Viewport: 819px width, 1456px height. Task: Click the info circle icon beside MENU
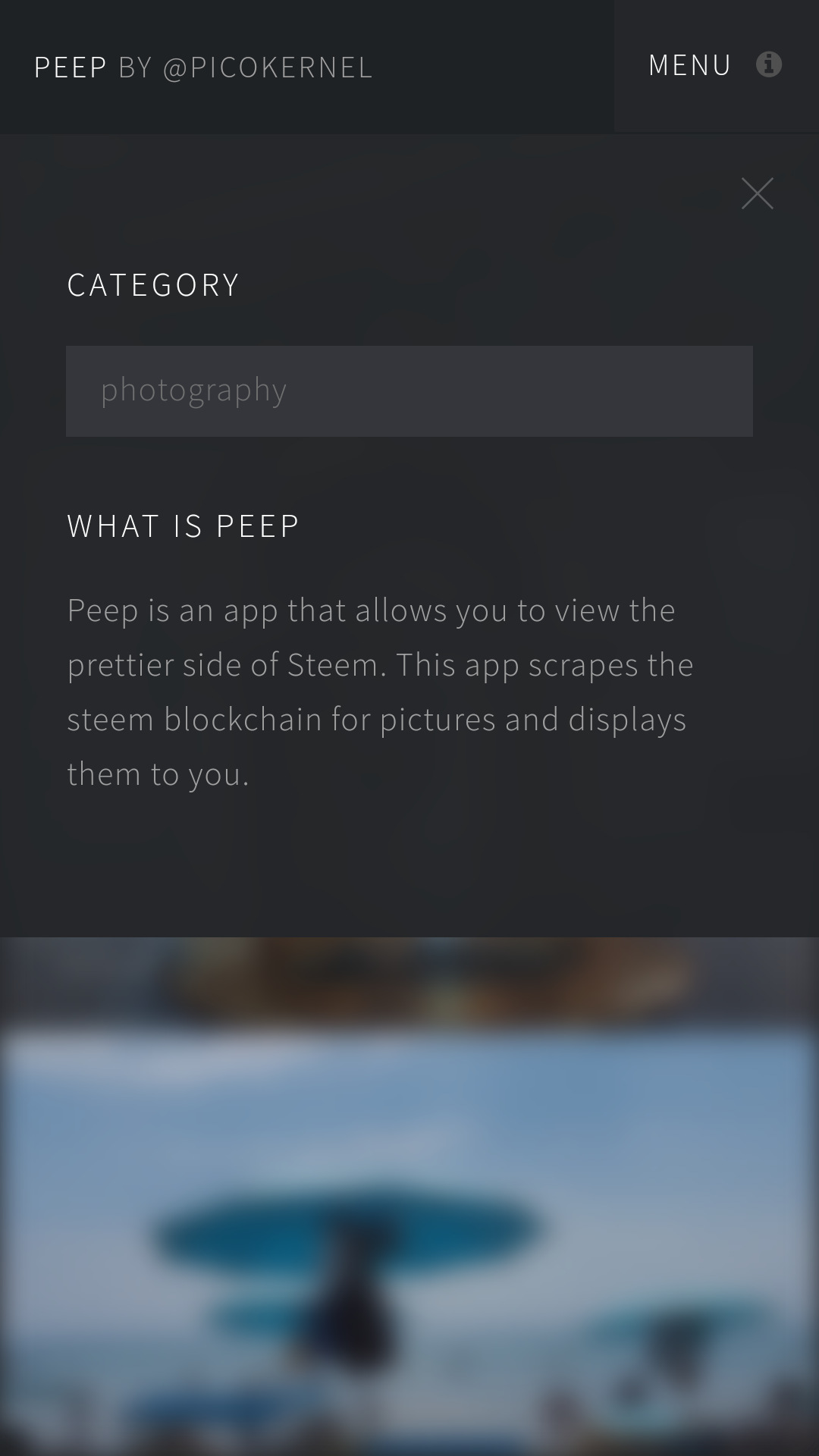pyautogui.click(x=768, y=64)
